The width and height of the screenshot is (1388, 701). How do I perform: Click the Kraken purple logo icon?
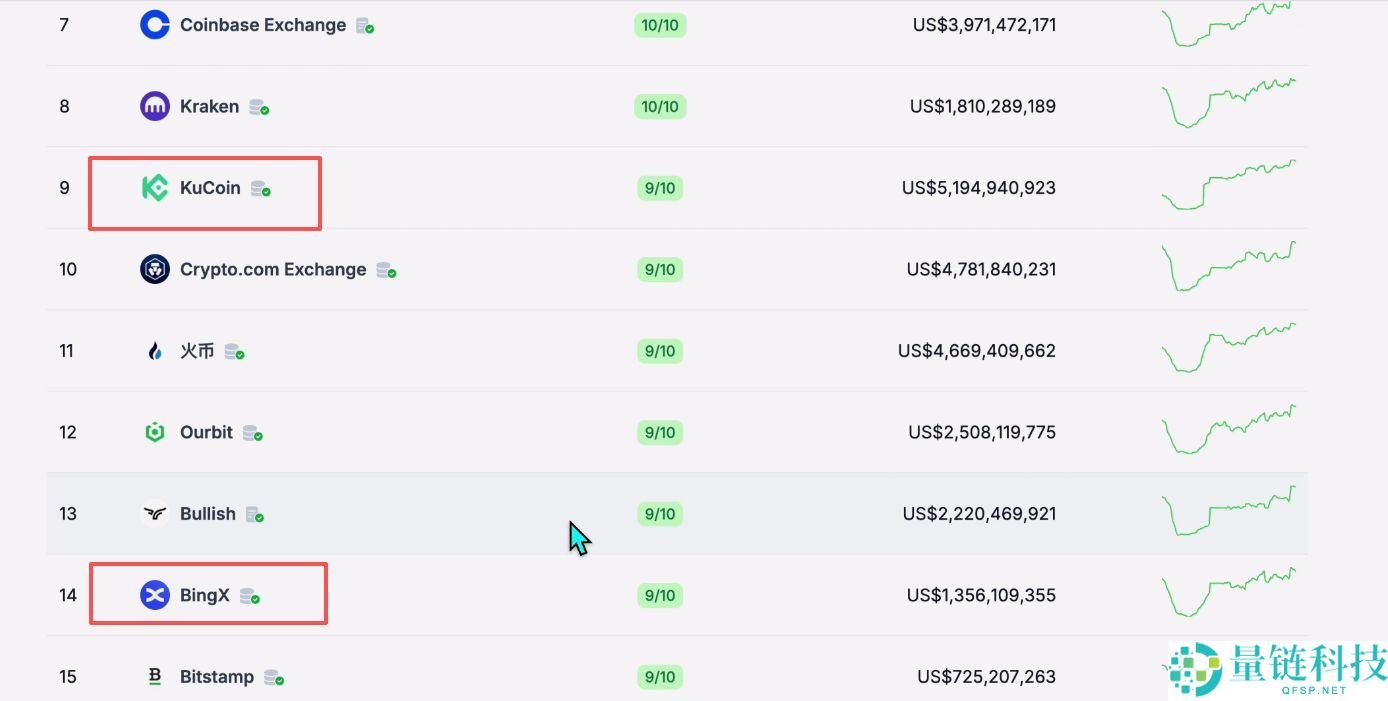coord(155,106)
